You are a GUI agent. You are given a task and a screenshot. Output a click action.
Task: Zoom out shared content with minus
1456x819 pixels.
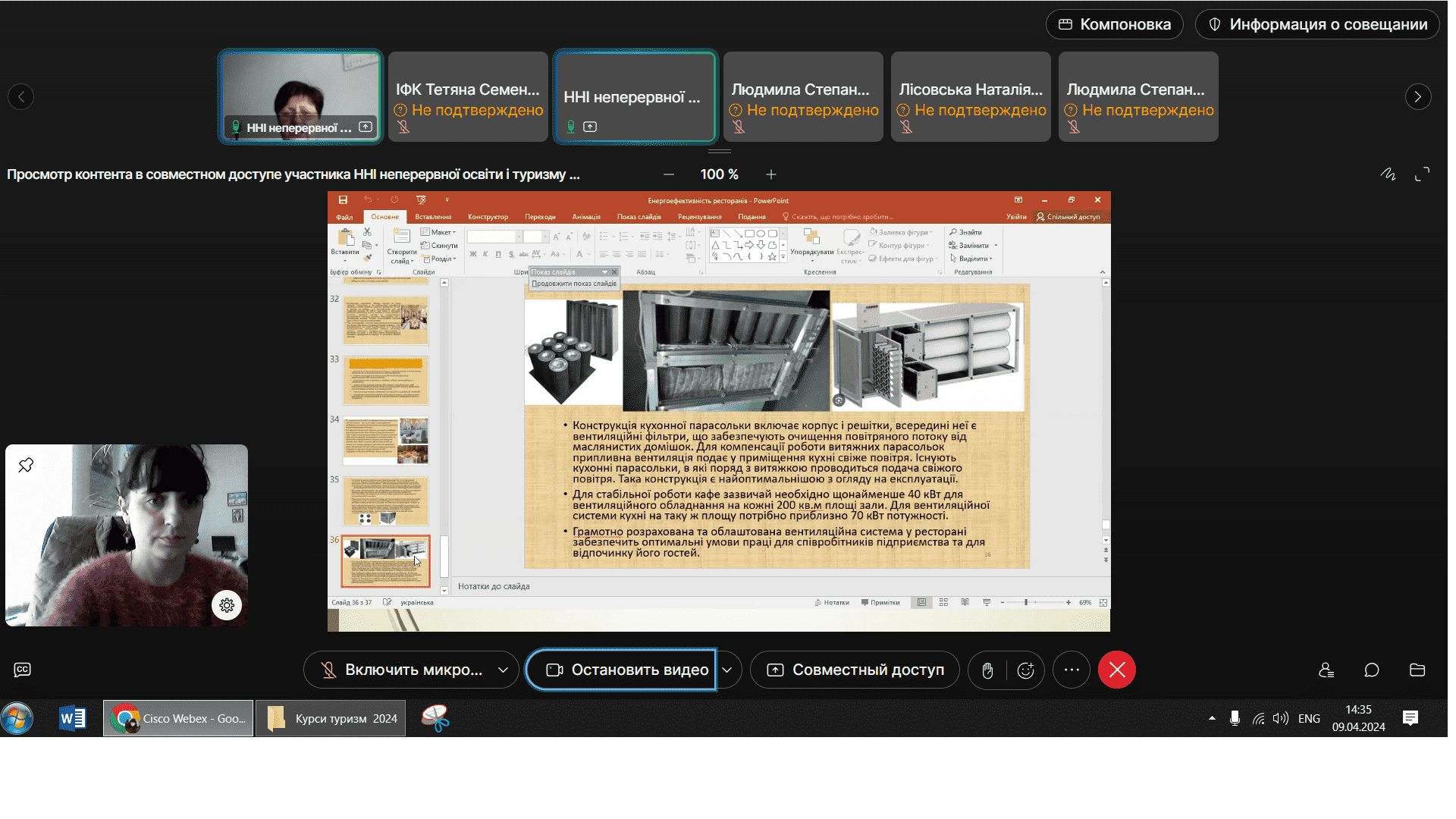[668, 174]
